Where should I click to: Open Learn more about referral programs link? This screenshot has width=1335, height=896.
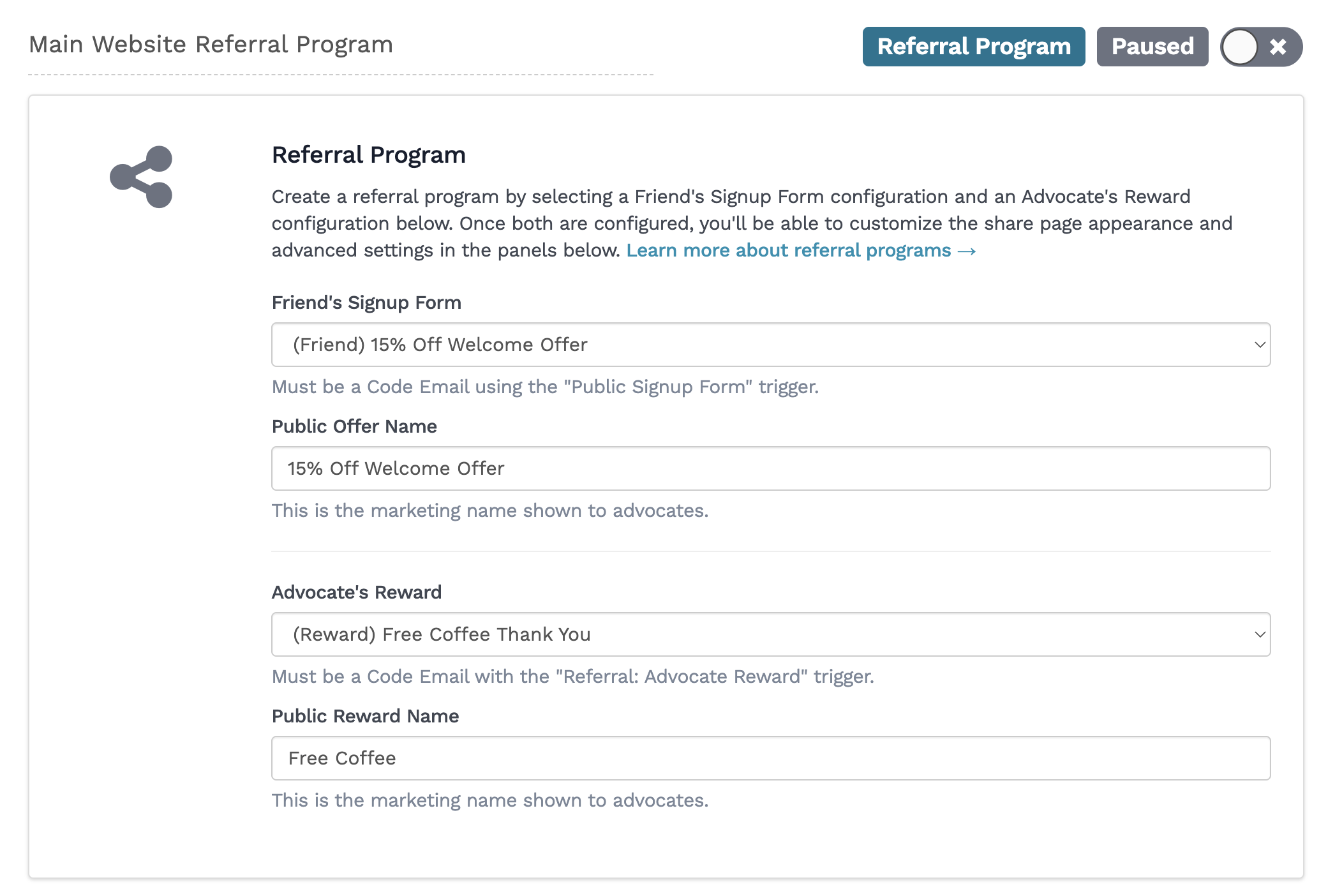coord(788,250)
